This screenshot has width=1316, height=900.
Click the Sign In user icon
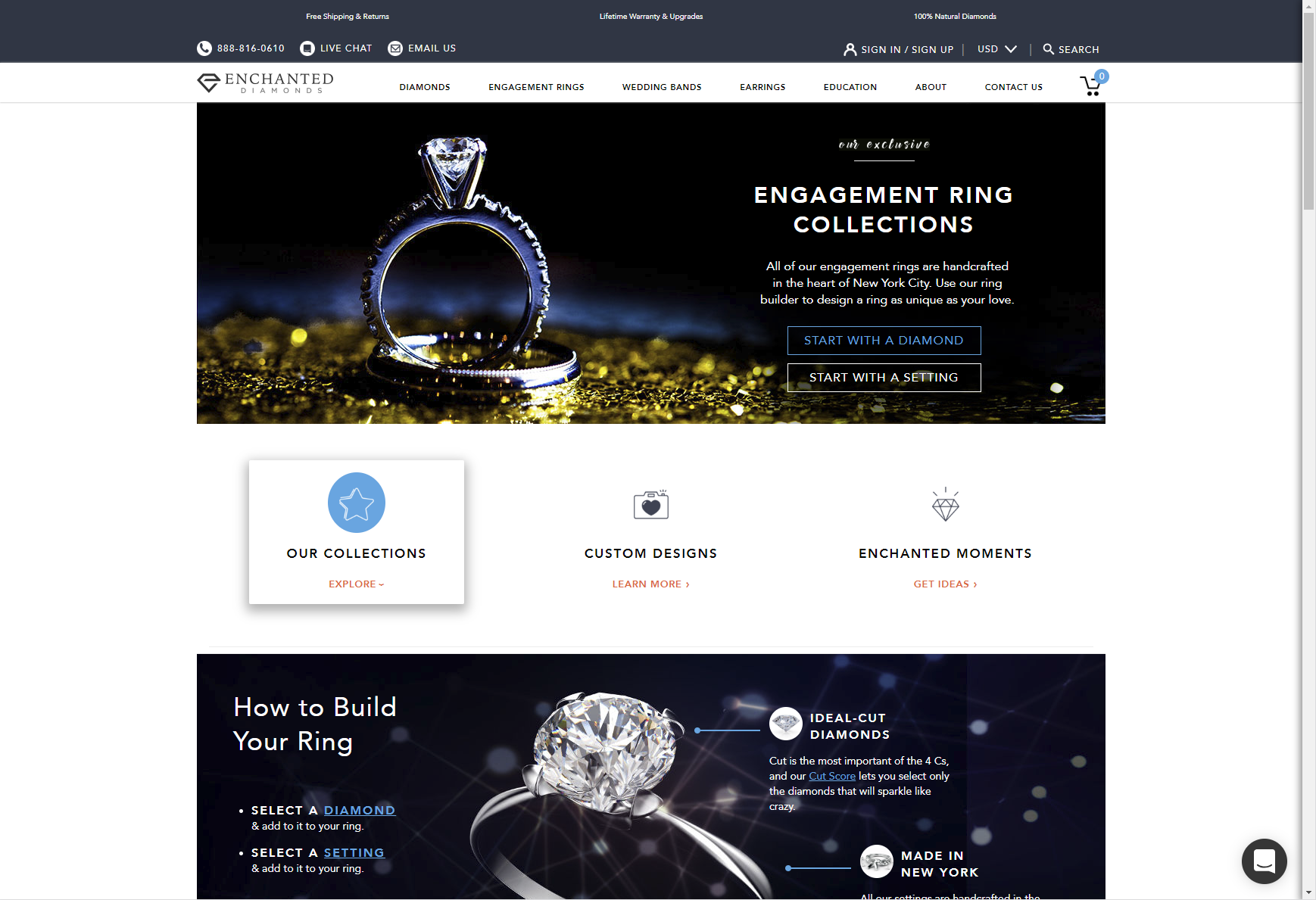click(850, 49)
